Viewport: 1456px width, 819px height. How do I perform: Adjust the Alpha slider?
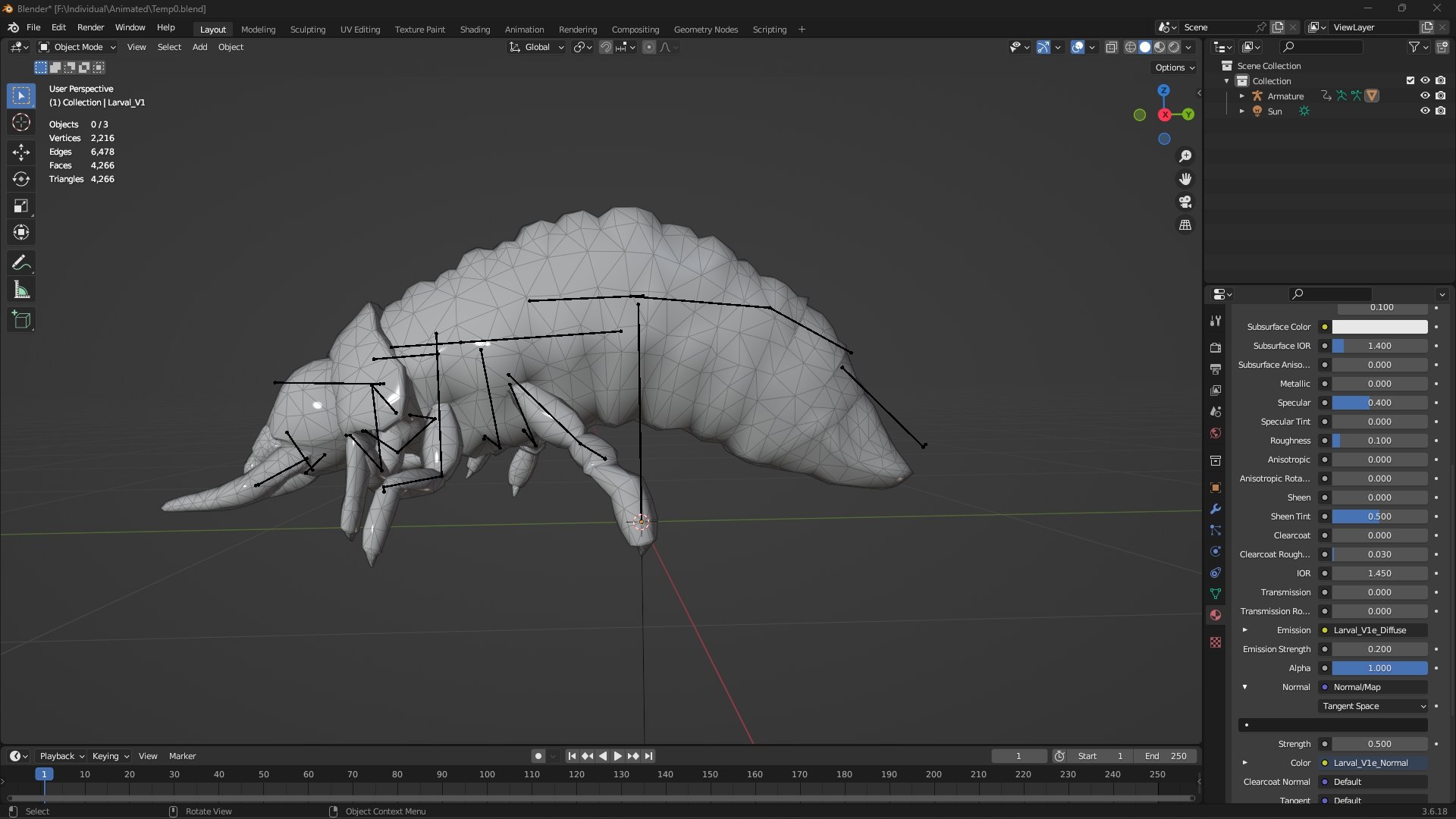[1379, 668]
